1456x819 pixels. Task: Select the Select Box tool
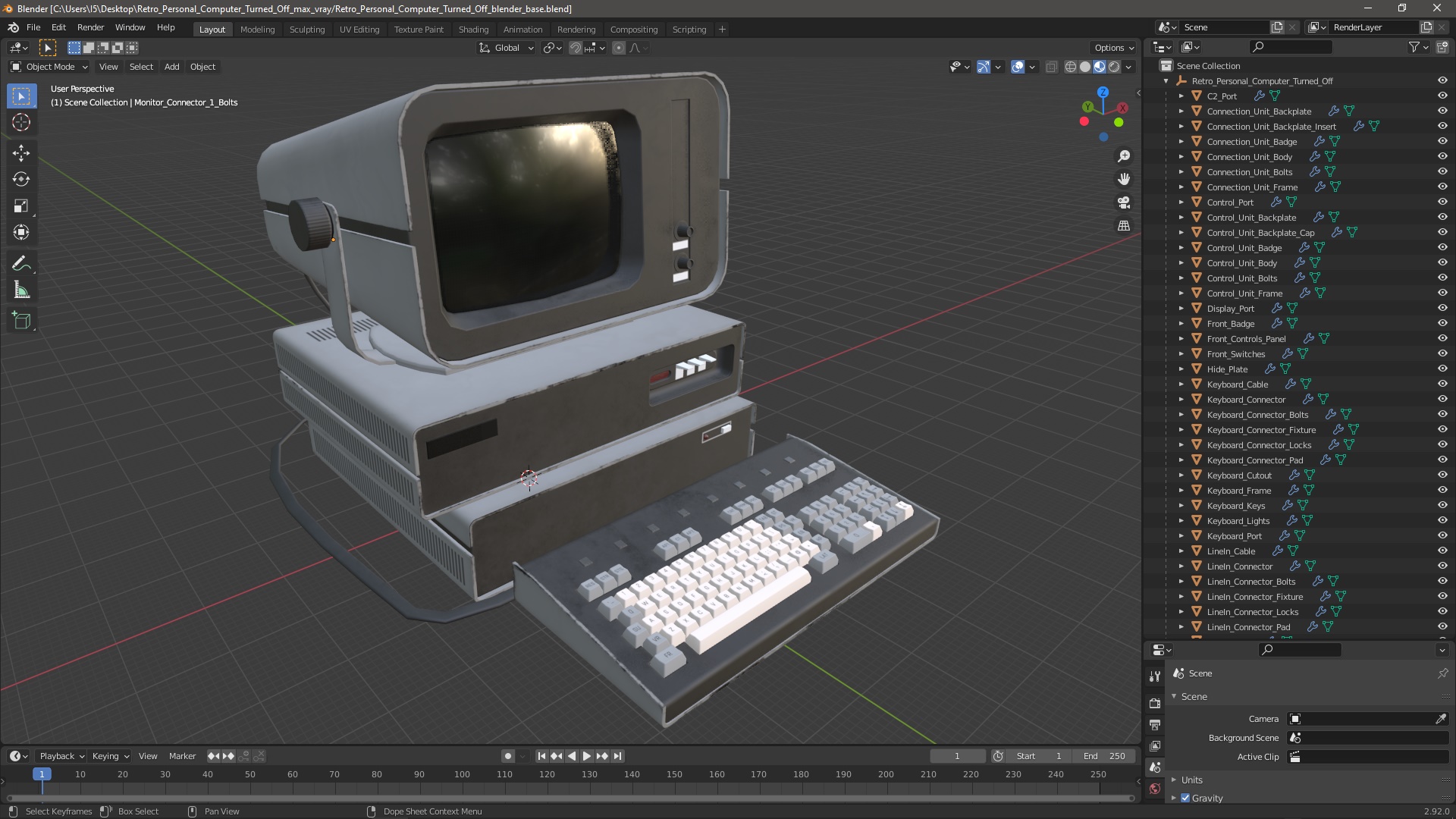click(21, 96)
